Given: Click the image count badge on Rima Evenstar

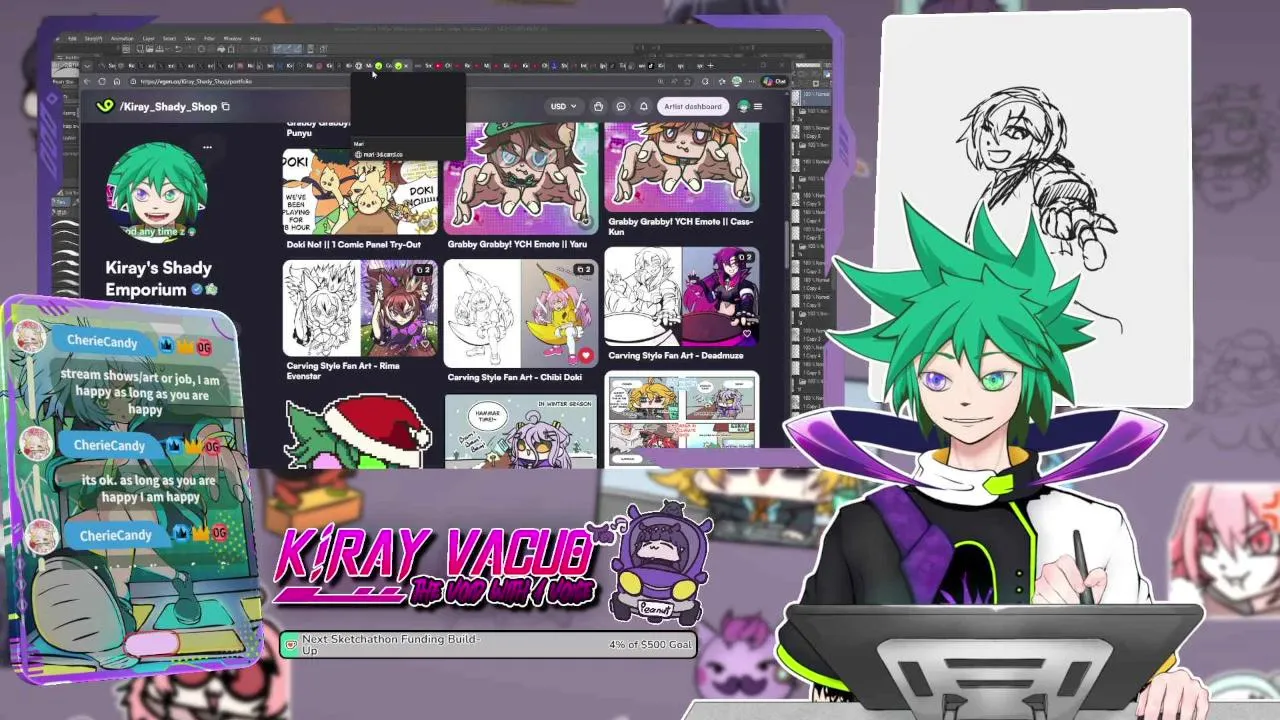Looking at the screenshot, I should click(423, 270).
